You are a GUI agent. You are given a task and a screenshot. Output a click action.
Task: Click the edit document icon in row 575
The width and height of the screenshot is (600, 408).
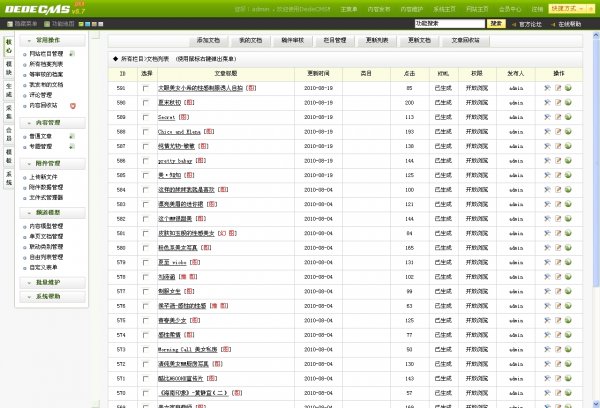pyautogui.click(x=558, y=320)
